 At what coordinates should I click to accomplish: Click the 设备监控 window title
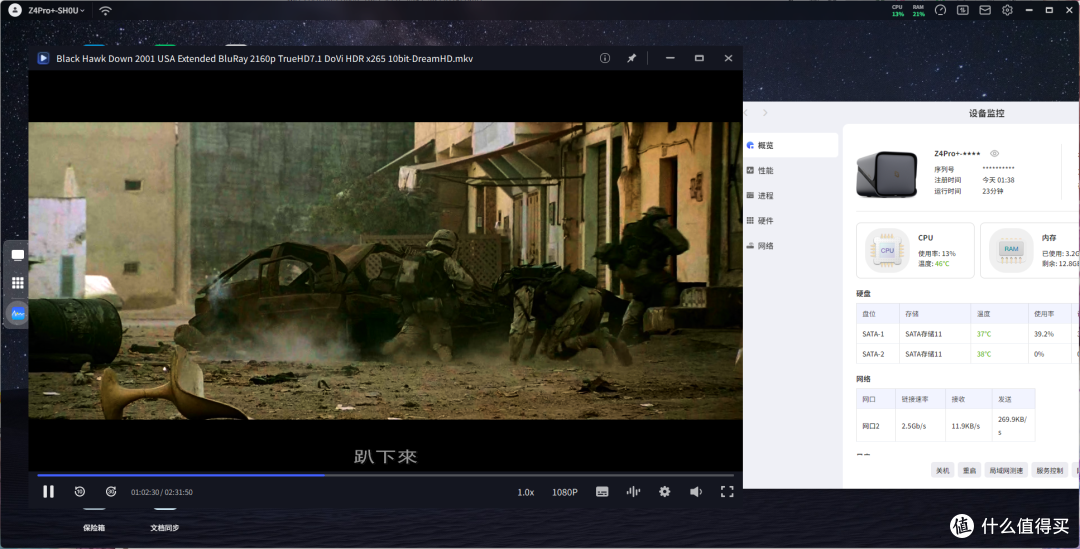[986, 113]
